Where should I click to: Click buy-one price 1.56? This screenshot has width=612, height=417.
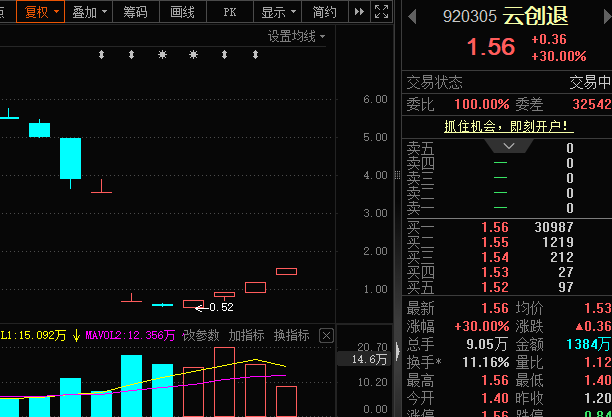point(495,227)
